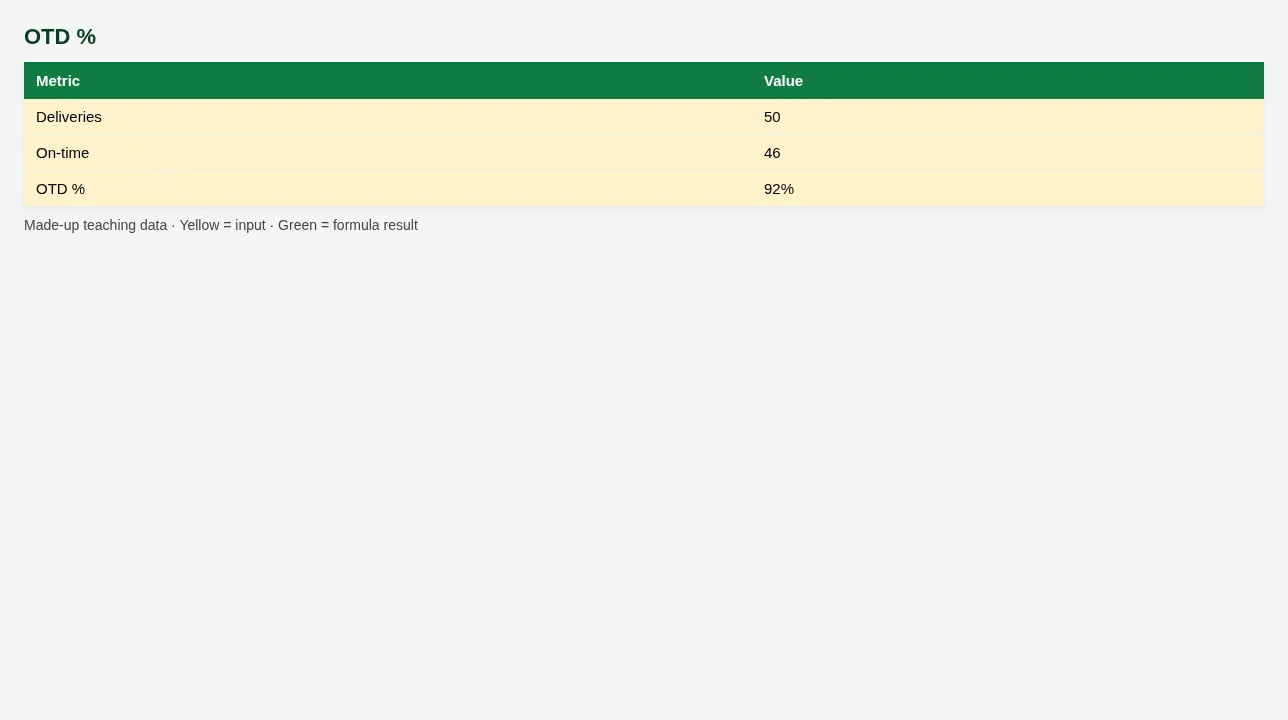Click the word 'Yellow' in the legend
Screen dimensions: 1288x720
pyautogui.click(x=199, y=225)
